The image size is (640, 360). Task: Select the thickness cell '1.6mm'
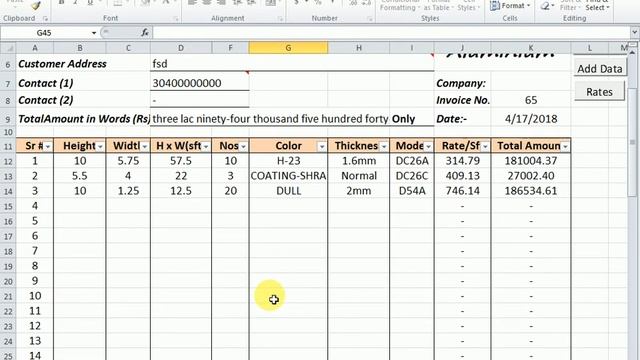359,161
